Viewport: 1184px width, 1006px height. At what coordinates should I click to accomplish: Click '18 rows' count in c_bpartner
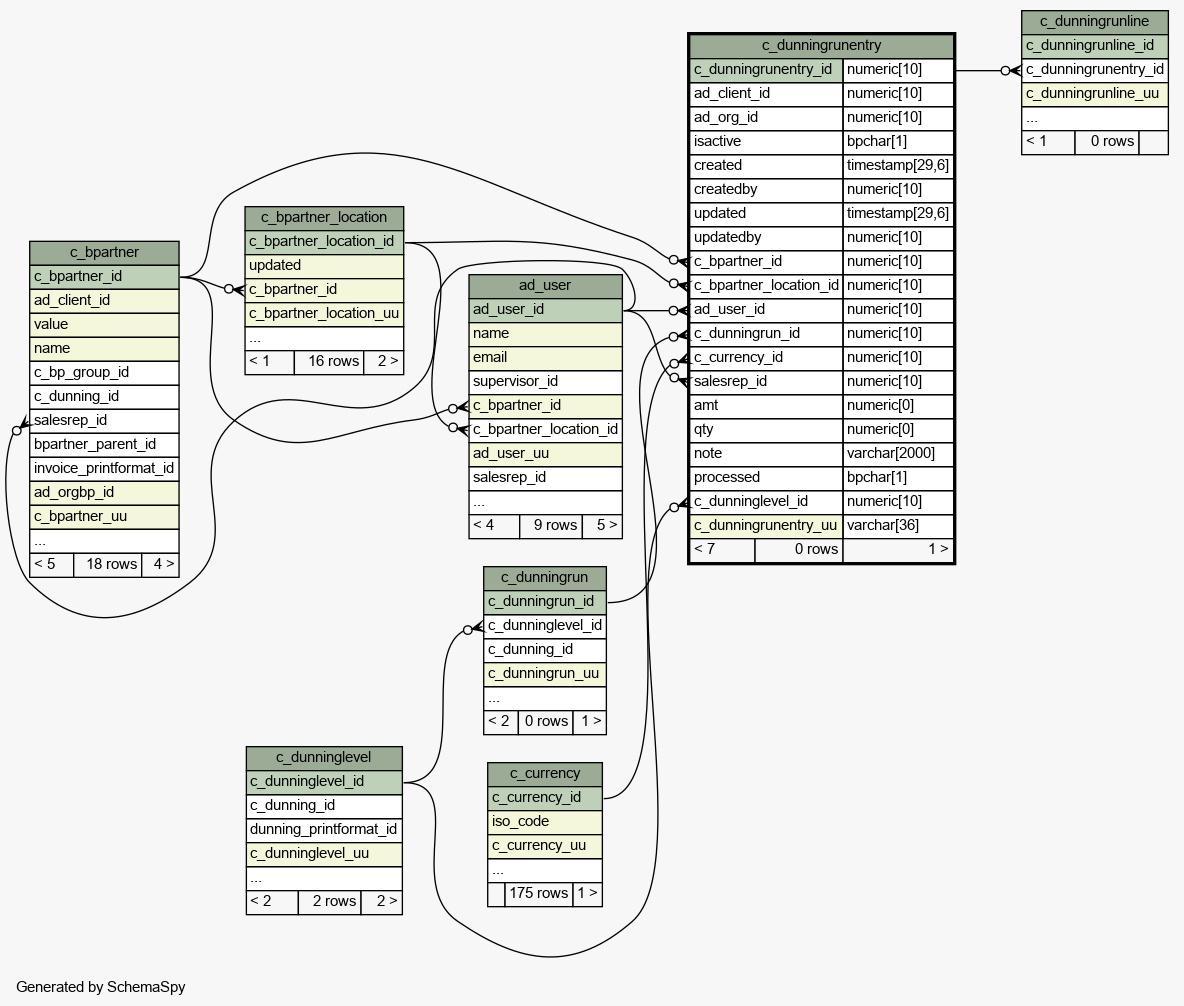click(108, 565)
